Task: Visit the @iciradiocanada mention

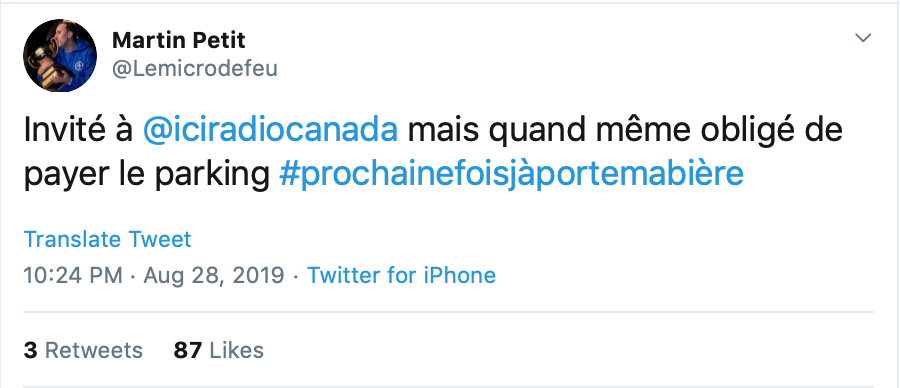Action: (x=270, y=130)
